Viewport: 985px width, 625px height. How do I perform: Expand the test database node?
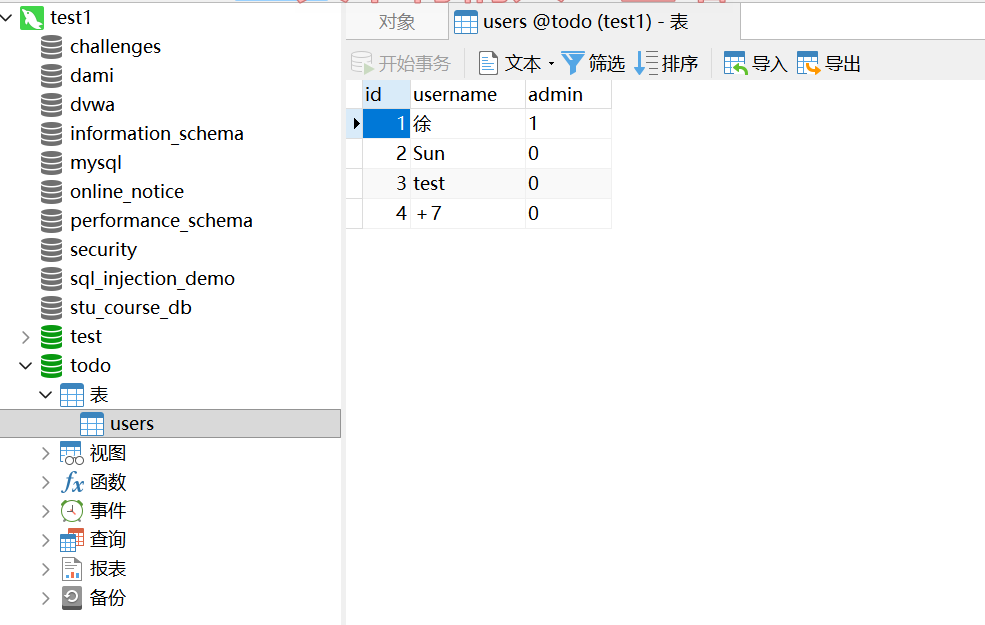tap(26, 337)
